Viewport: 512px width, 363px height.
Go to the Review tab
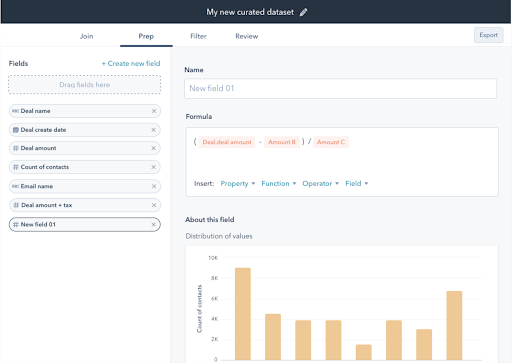[247, 36]
